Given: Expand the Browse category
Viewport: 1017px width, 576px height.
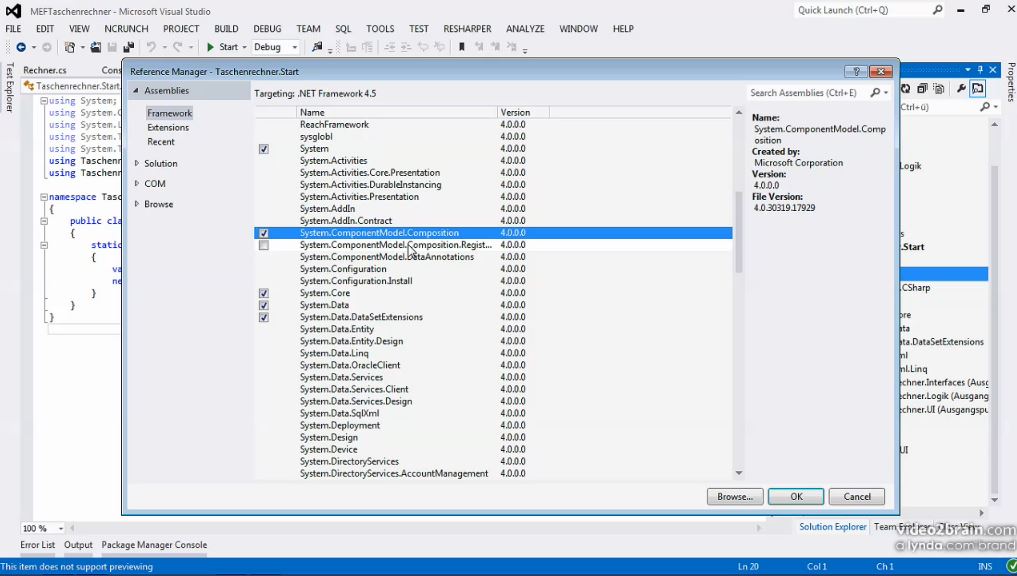Looking at the screenshot, I should click(x=136, y=204).
